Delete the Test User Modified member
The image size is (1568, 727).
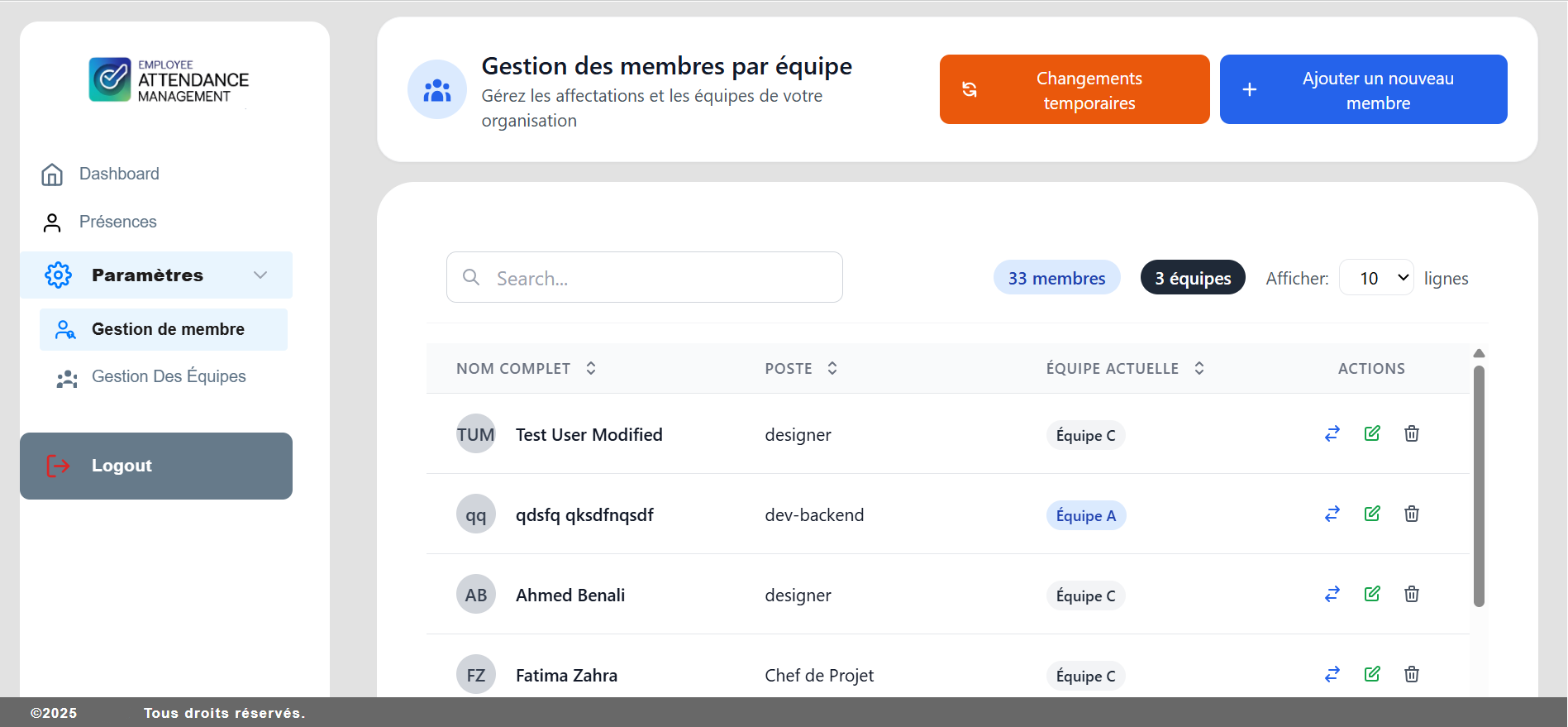(1412, 434)
